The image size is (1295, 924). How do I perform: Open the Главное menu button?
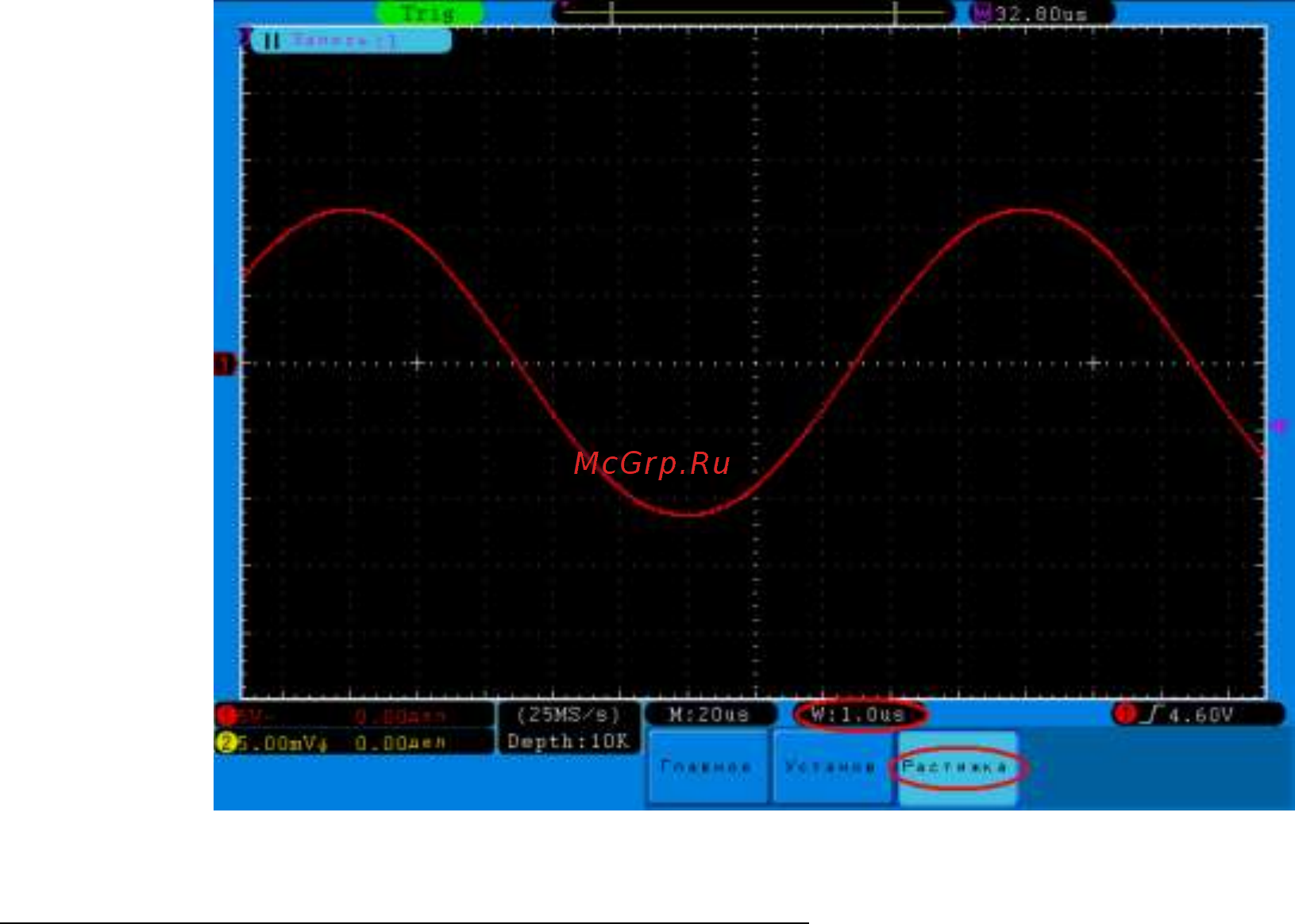(x=707, y=767)
